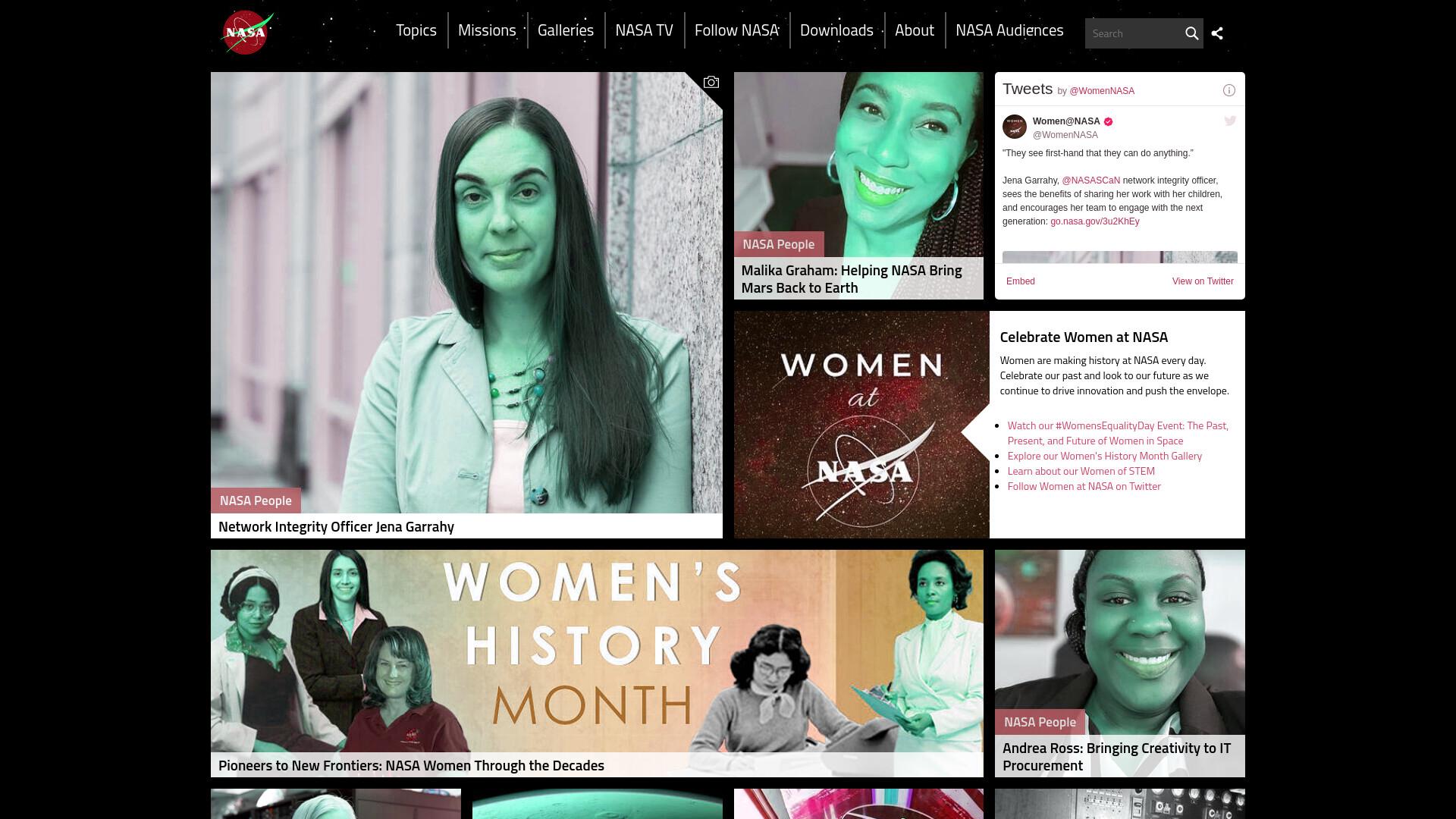Open Pioneers to New Frontiers headline
1456x819 pixels.
(411, 765)
